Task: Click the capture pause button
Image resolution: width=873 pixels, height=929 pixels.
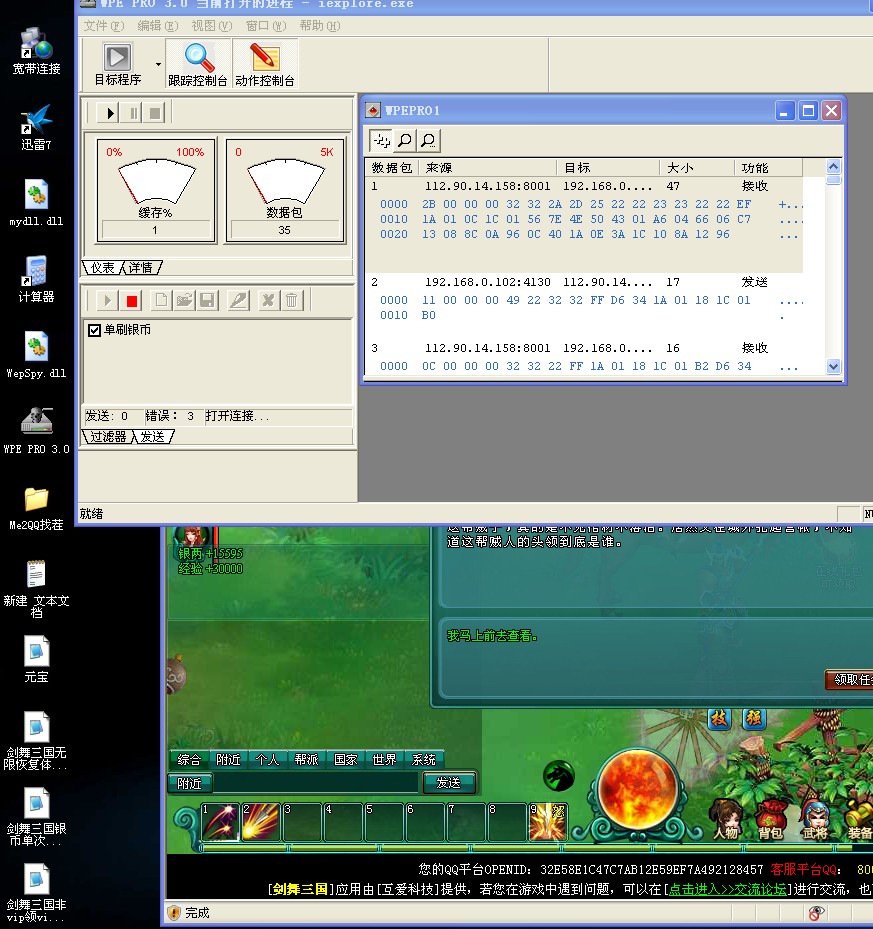Action: point(133,113)
